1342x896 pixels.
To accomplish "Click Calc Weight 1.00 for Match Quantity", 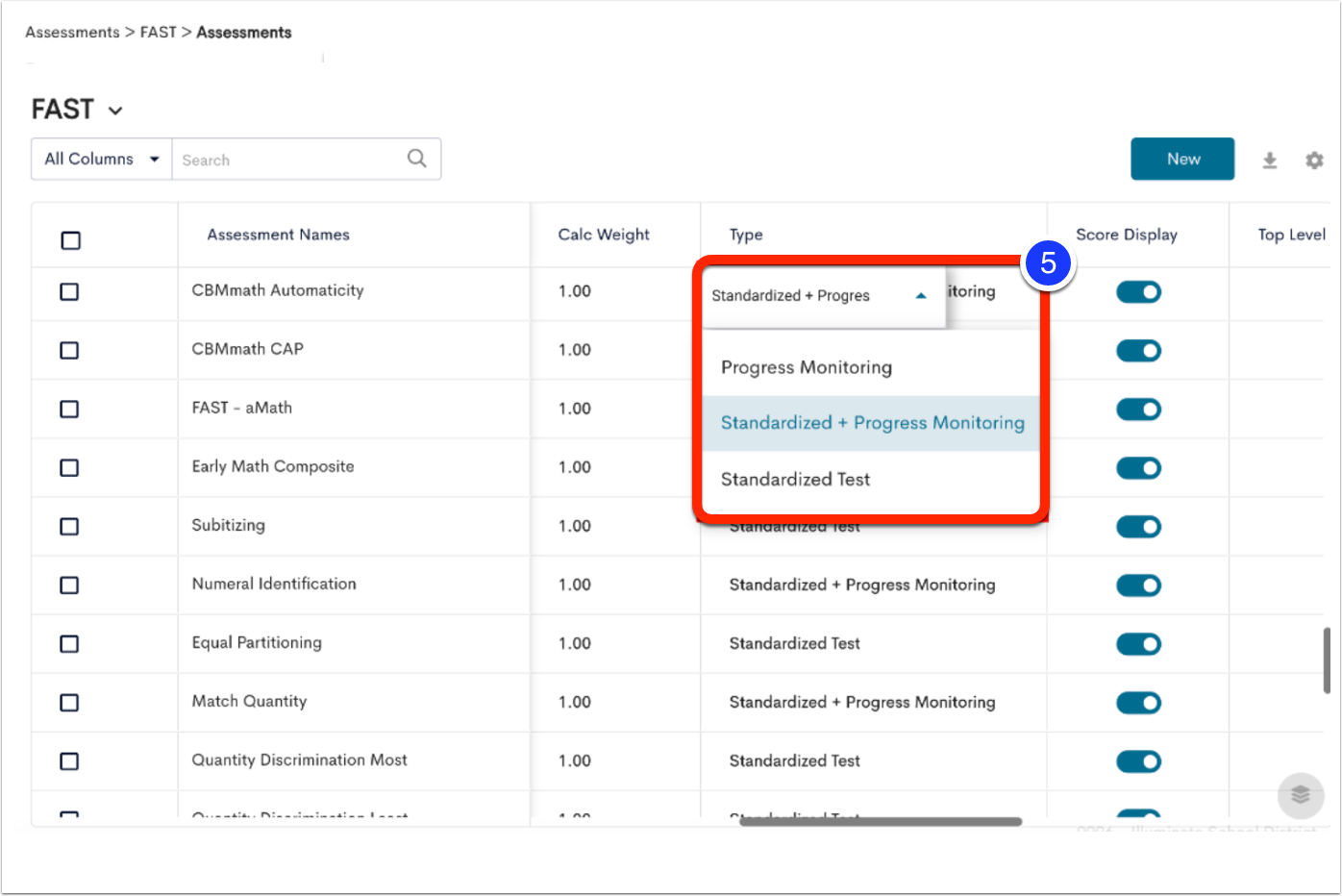I will coord(574,702).
